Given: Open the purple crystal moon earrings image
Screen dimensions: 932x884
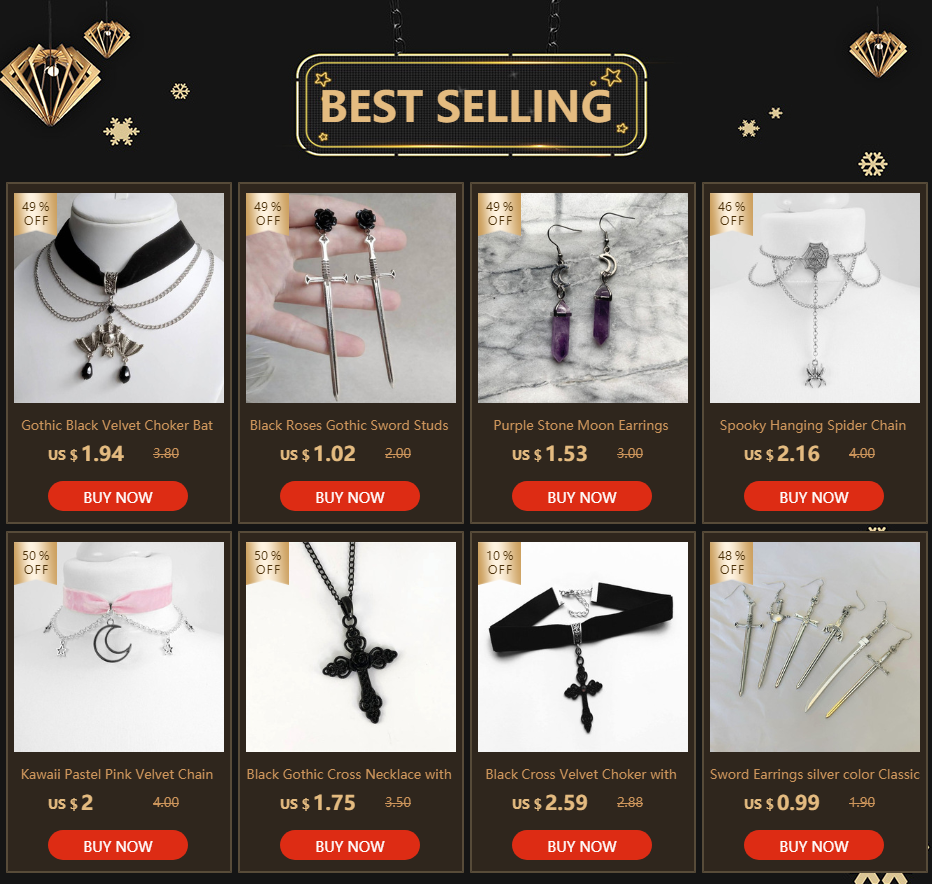Looking at the screenshot, I should [582, 298].
